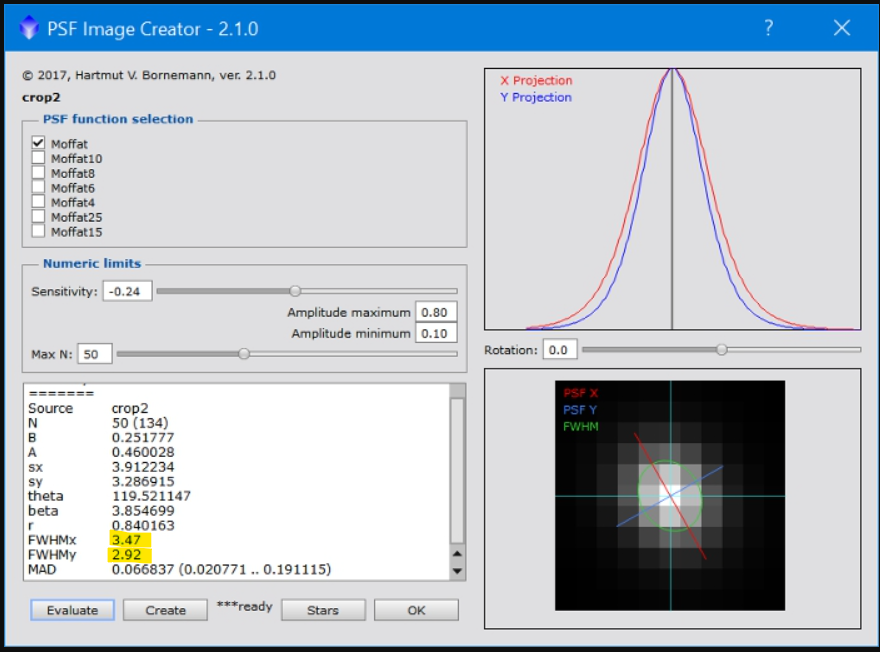The image size is (880, 652).
Task: Open the Stars button
Action: coord(322,610)
